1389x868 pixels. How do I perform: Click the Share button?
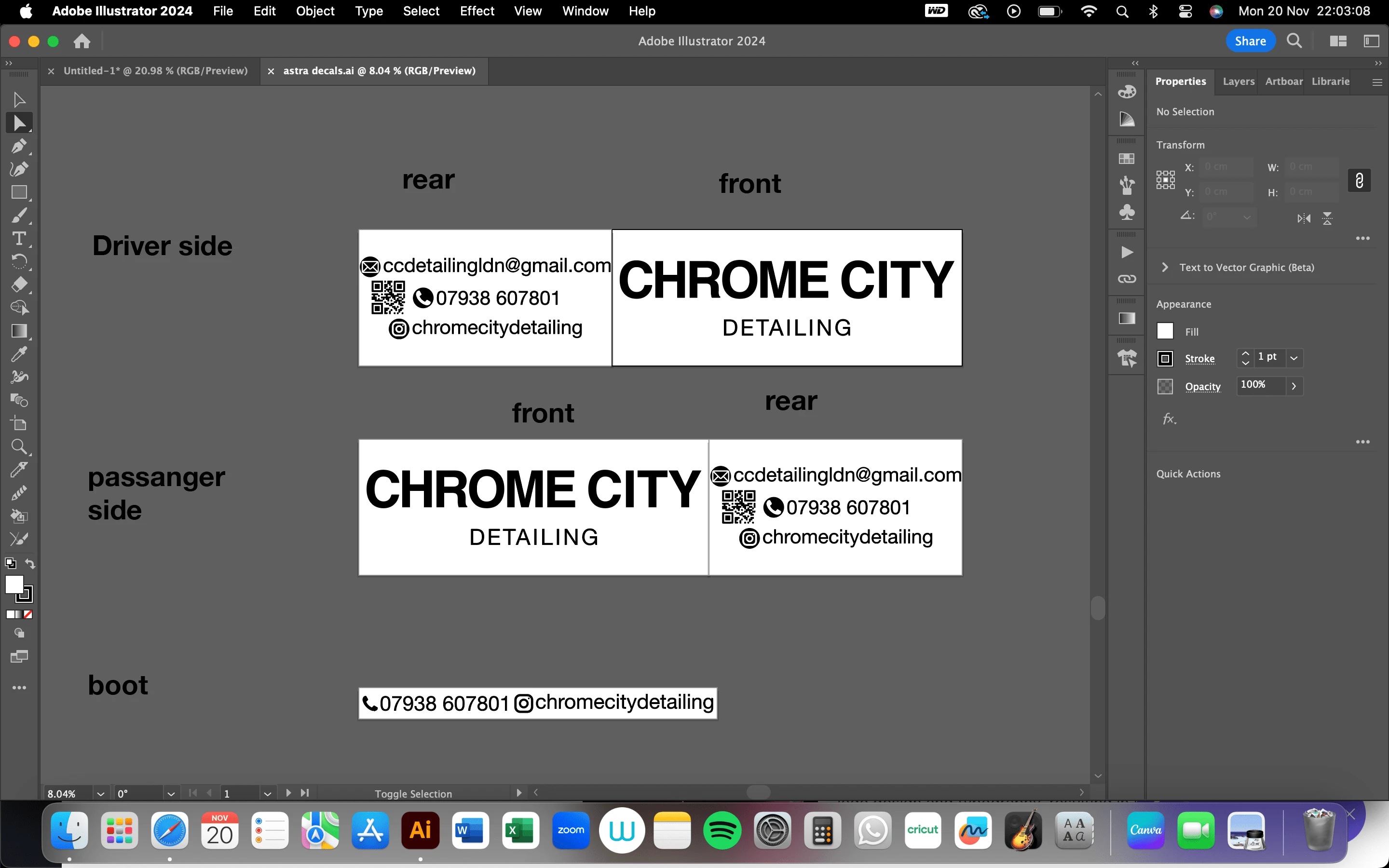[x=1250, y=41]
